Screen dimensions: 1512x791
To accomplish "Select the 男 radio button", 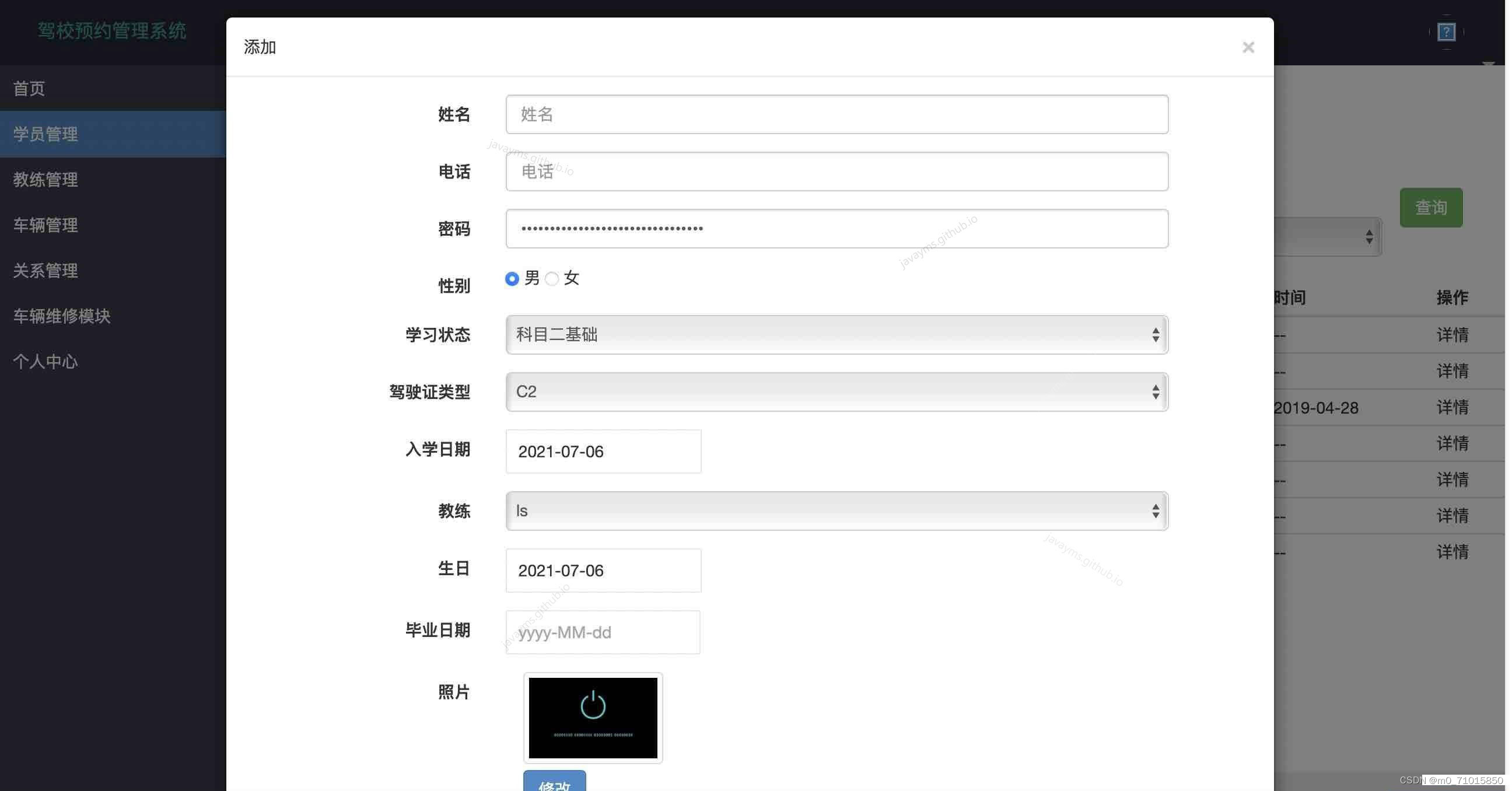I will coord(512,279).
